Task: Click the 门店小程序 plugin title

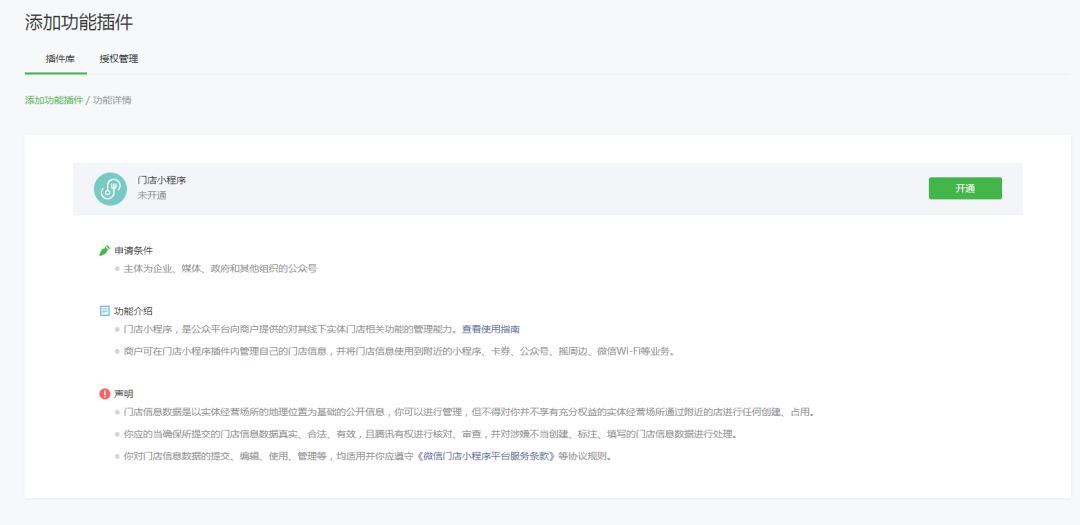Action: pos(162,180)
